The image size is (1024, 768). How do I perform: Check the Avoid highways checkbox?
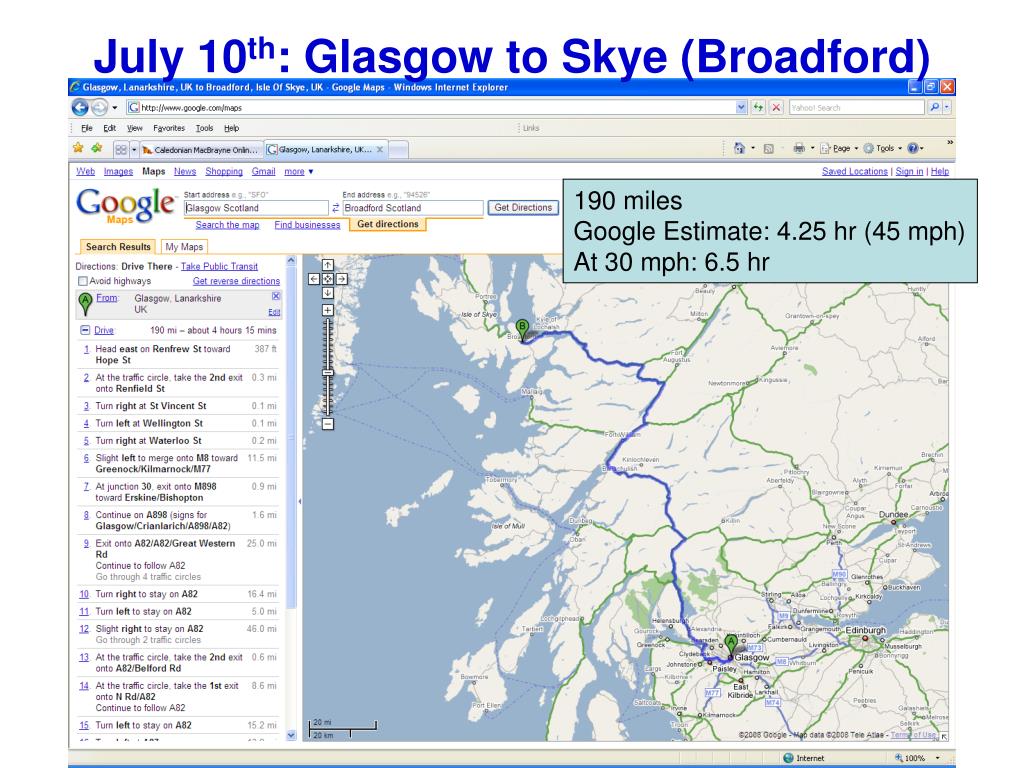[x=83, y=281]
